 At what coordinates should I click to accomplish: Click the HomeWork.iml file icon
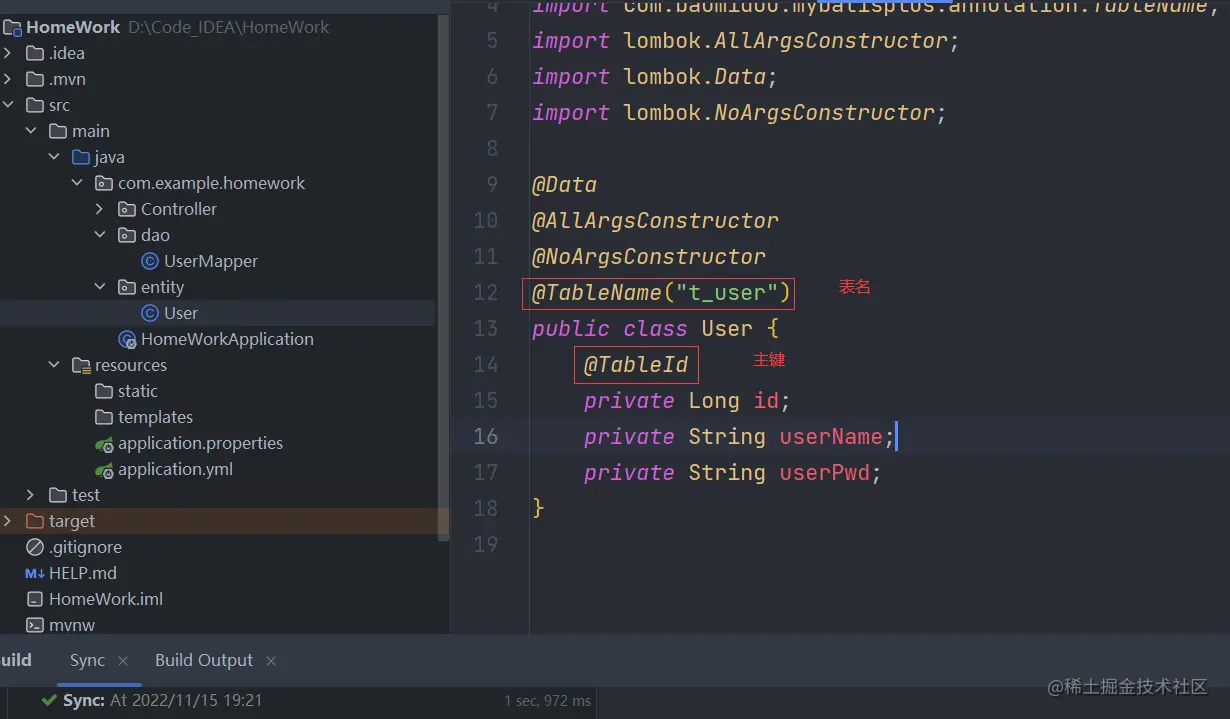click(35, 599)
